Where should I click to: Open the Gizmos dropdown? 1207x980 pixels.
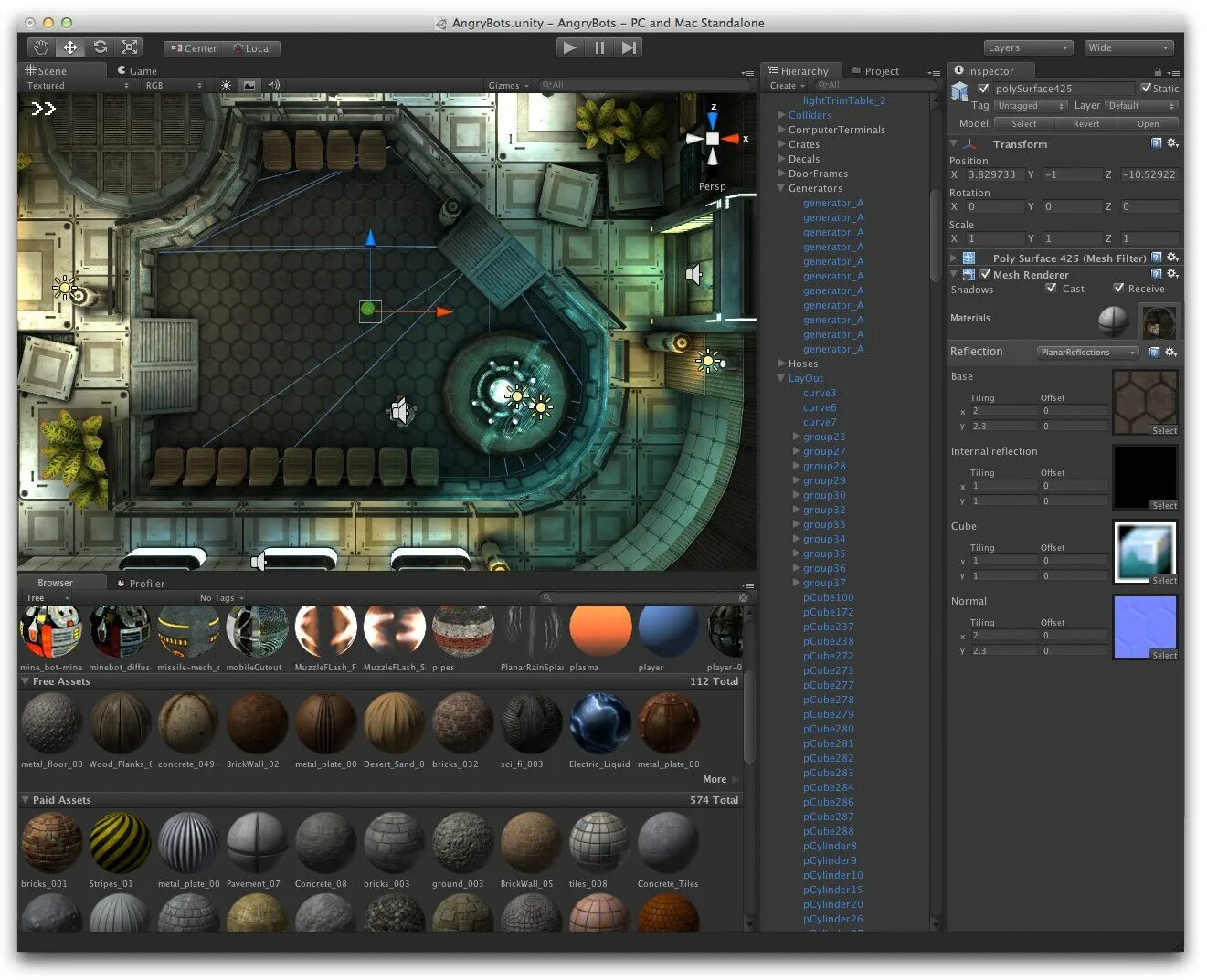(508, 85)
